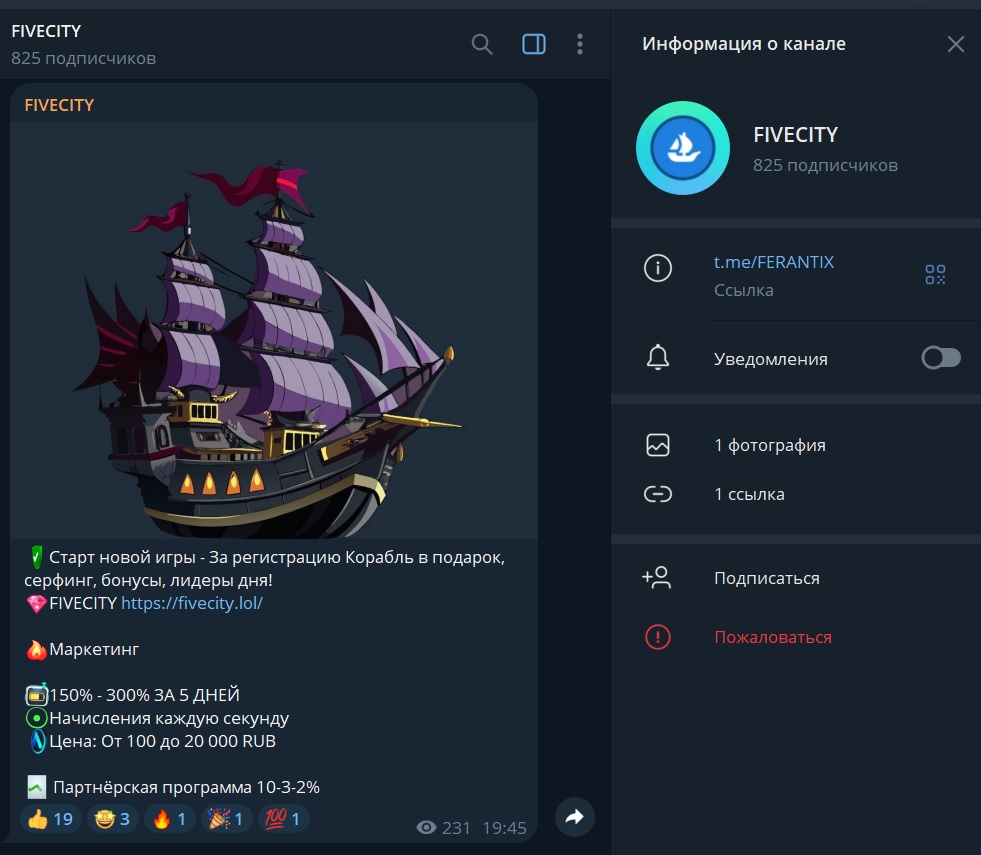Click the add-user subscribe icon

pos(657,577)
